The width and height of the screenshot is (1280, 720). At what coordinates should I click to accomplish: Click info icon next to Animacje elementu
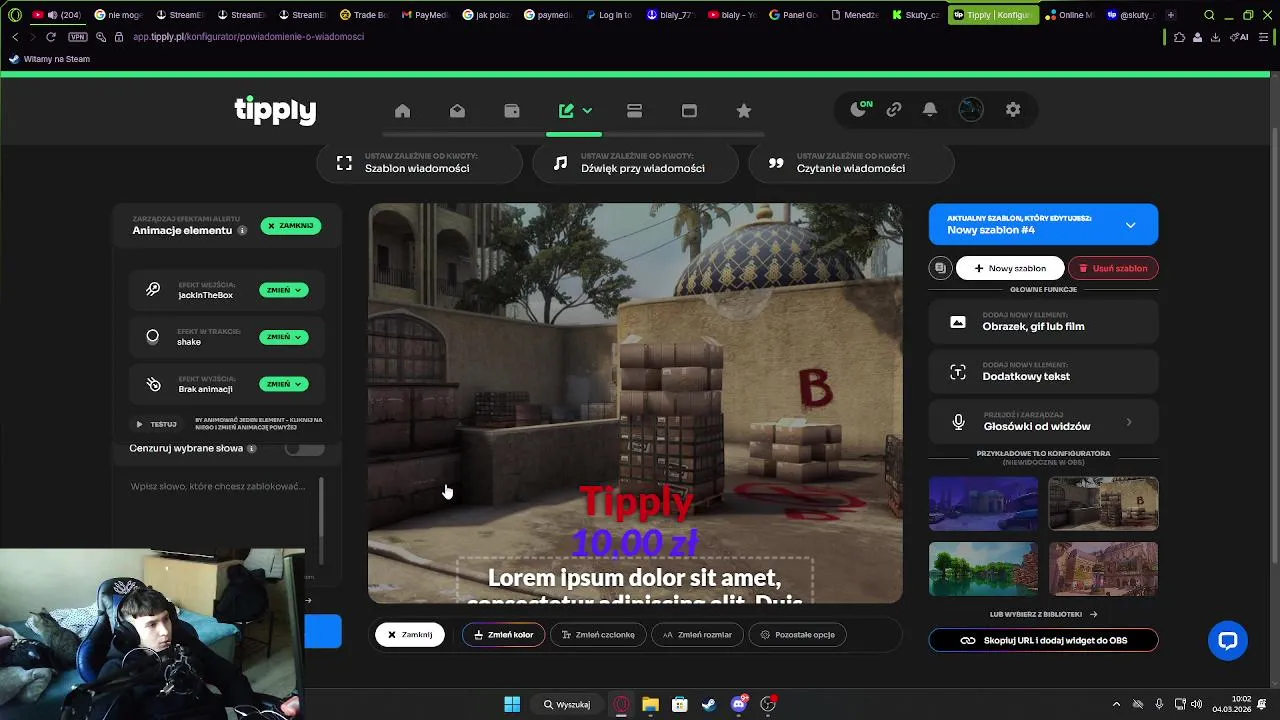(242, 231)
